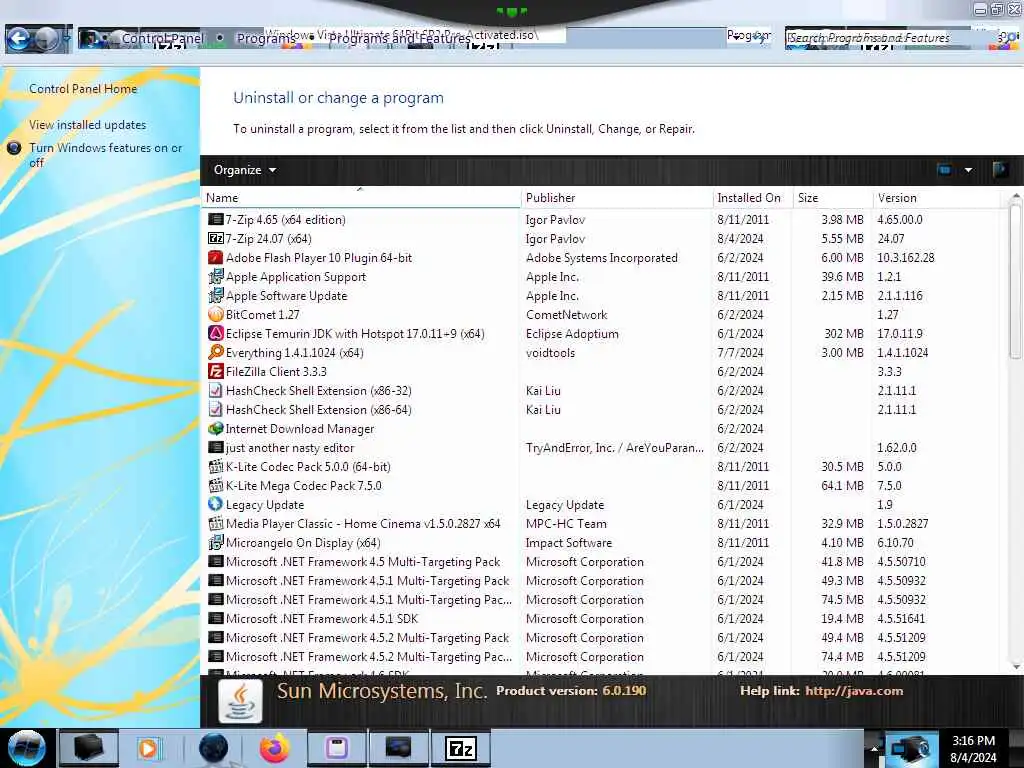
Task: Open 7-Zip from the taskbar
Action: [461, 748]
